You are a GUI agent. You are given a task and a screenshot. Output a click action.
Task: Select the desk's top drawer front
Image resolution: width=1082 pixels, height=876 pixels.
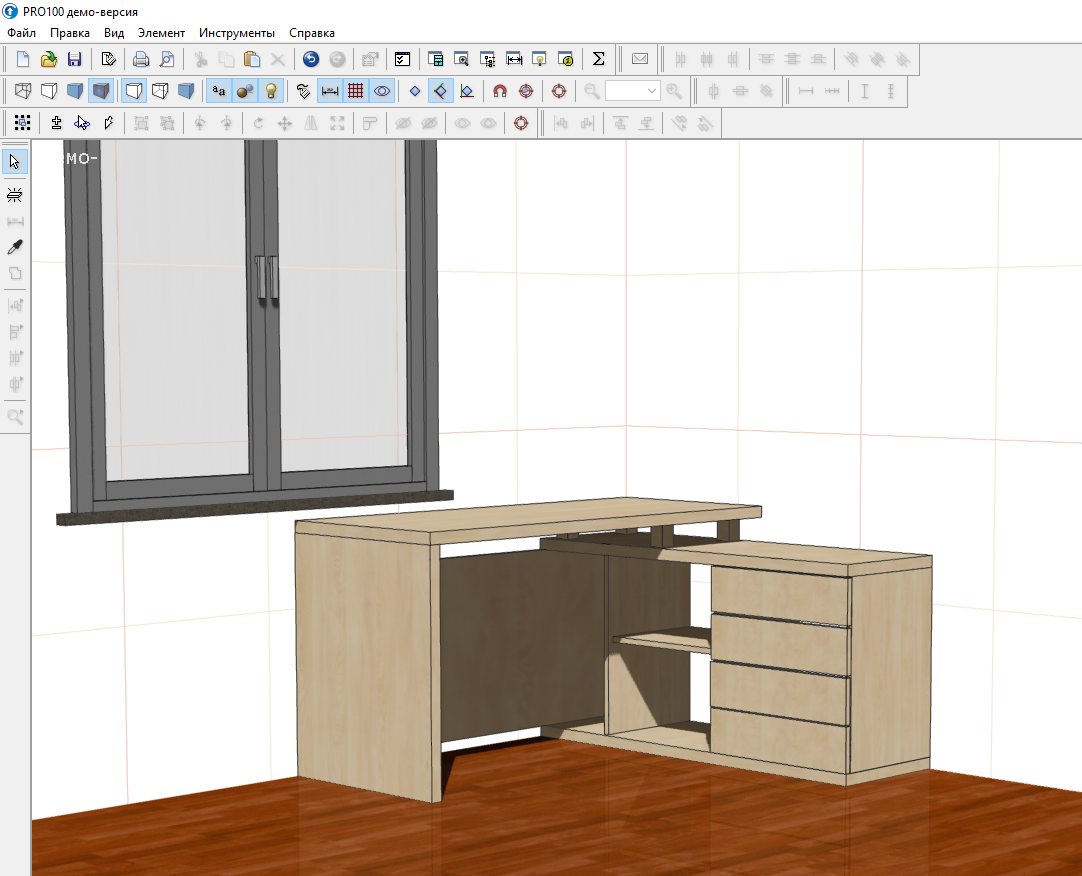780,595
